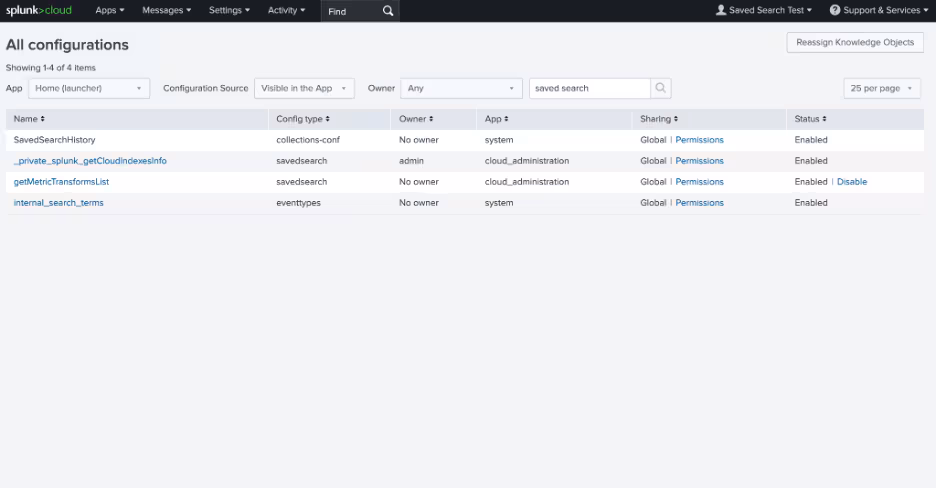Open the Settings menu
The image size is (936, 488).
coord(229,10)
